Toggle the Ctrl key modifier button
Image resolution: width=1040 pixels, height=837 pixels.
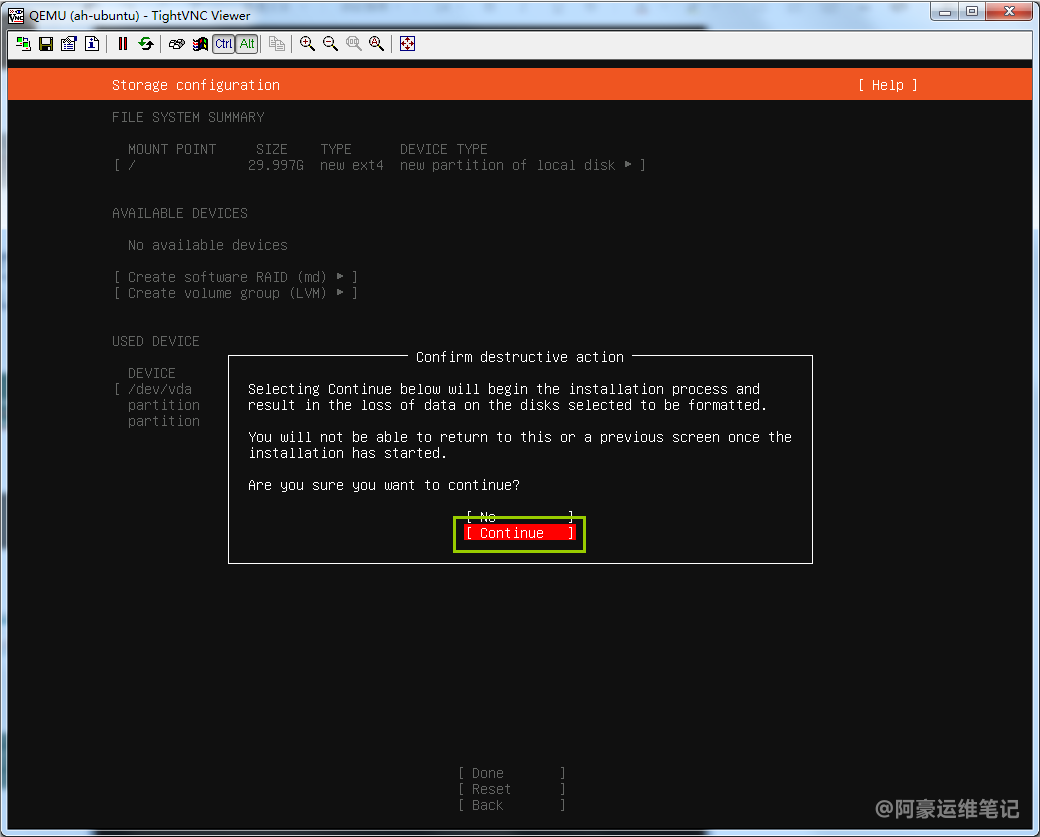point(224,44)
